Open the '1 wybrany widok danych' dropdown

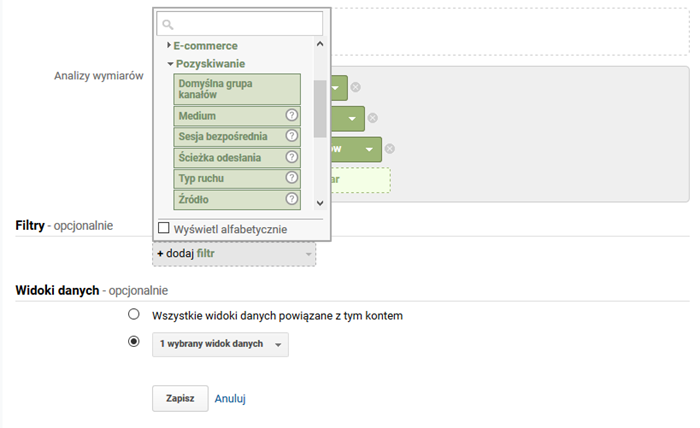click(x=223, y=344)
